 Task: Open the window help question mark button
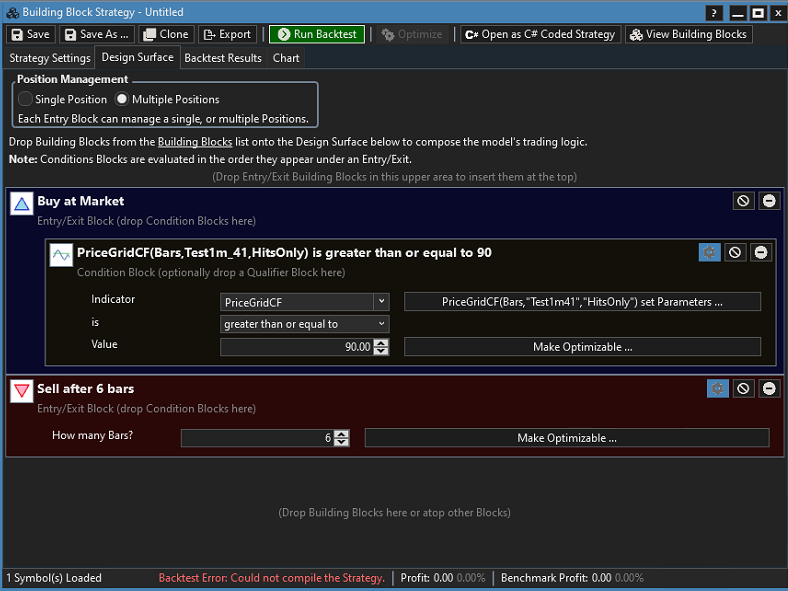[714, 13]
